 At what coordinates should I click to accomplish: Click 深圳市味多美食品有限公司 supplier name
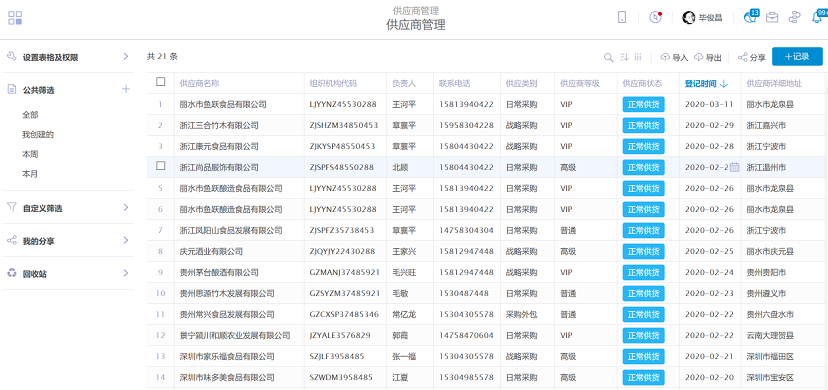pos(227,378)
